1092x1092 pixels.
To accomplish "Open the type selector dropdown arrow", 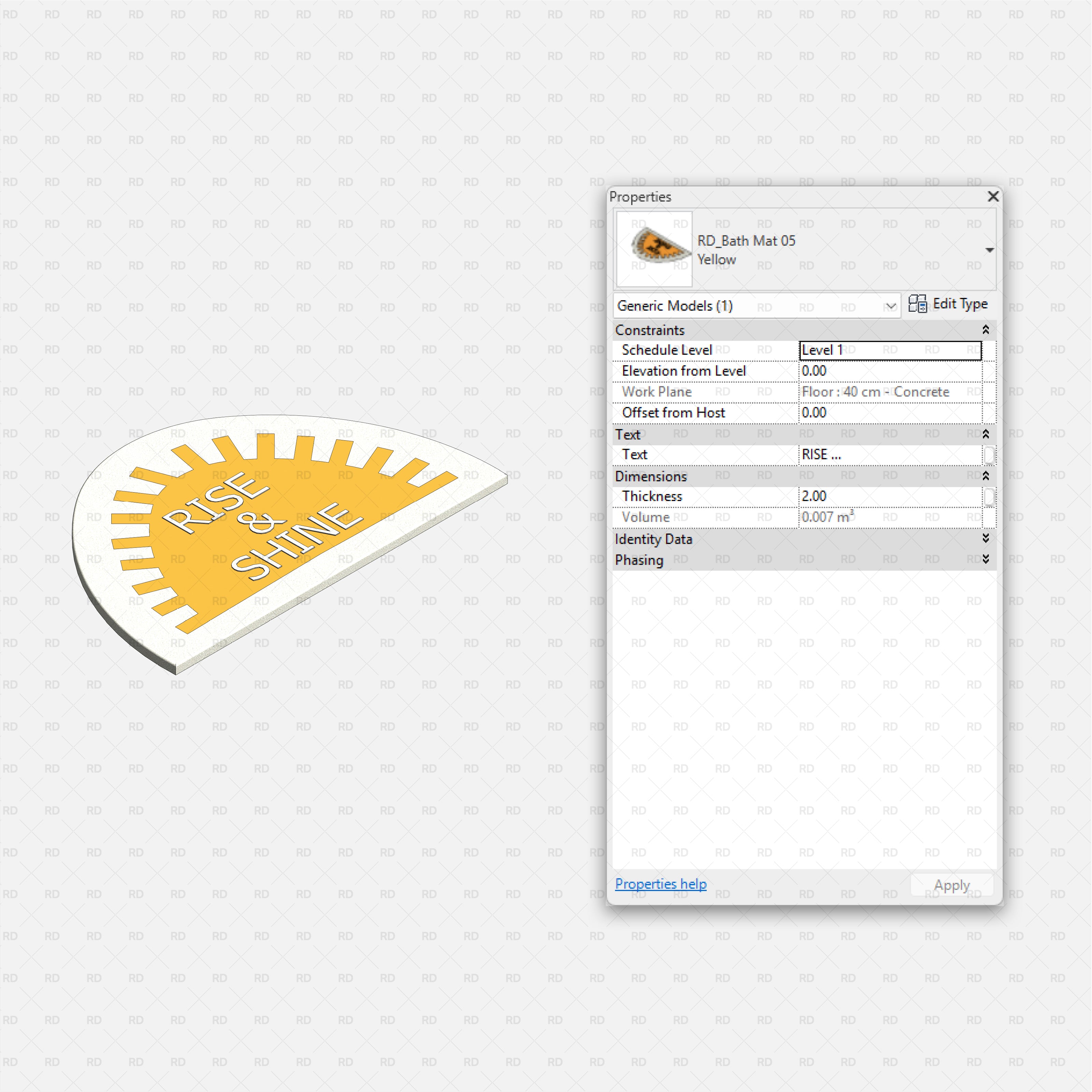I will pos(989,250).
